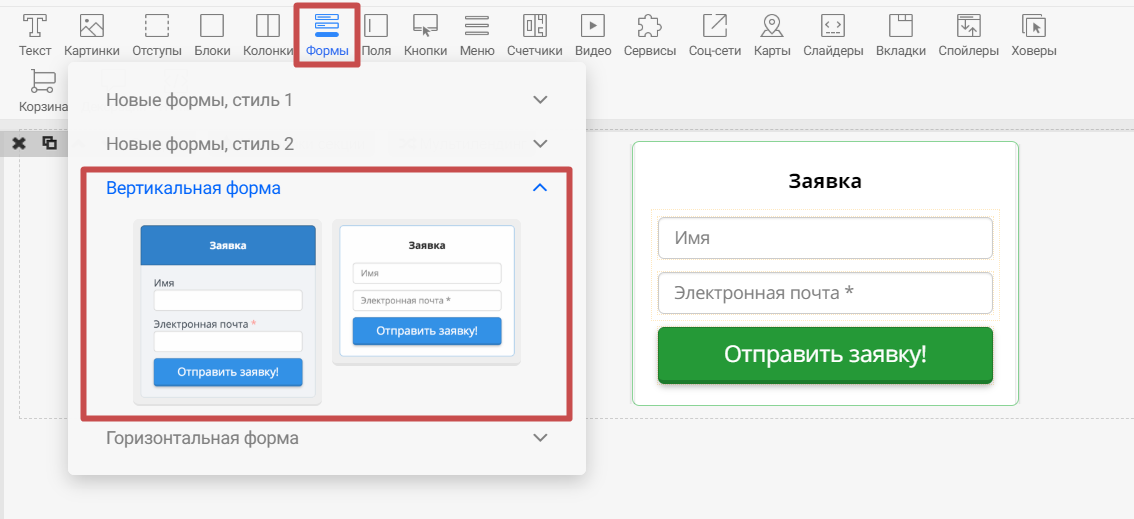Select the Видео tool icon
This screenshot has height=519, width=1134.
(592, 27)
